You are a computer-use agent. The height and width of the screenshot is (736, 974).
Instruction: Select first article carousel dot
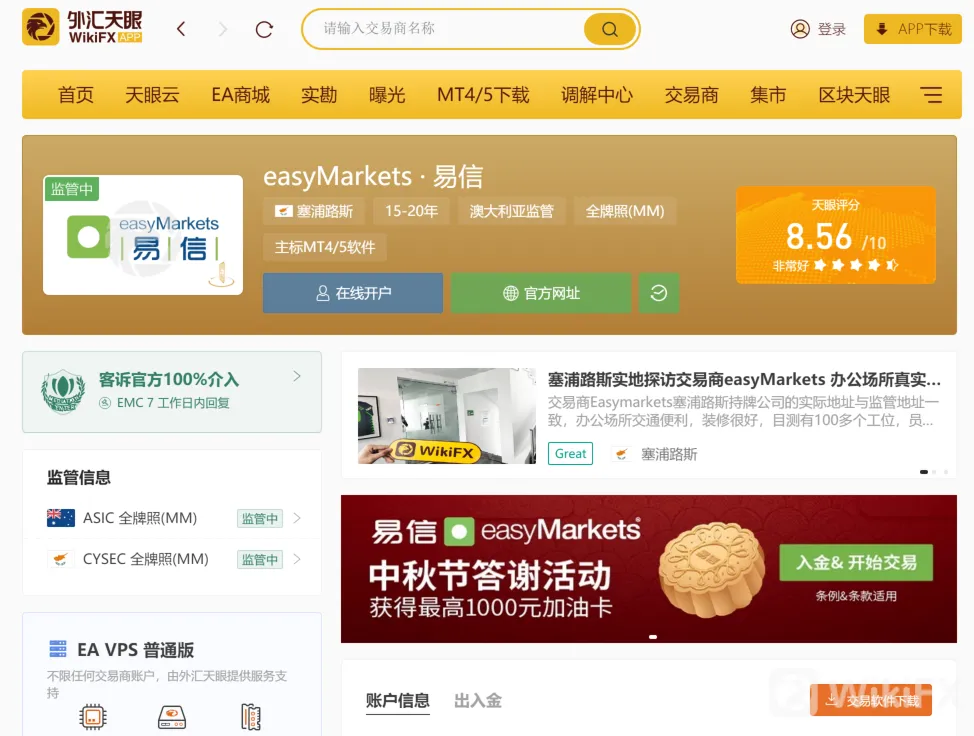click(x=924, y=472)
